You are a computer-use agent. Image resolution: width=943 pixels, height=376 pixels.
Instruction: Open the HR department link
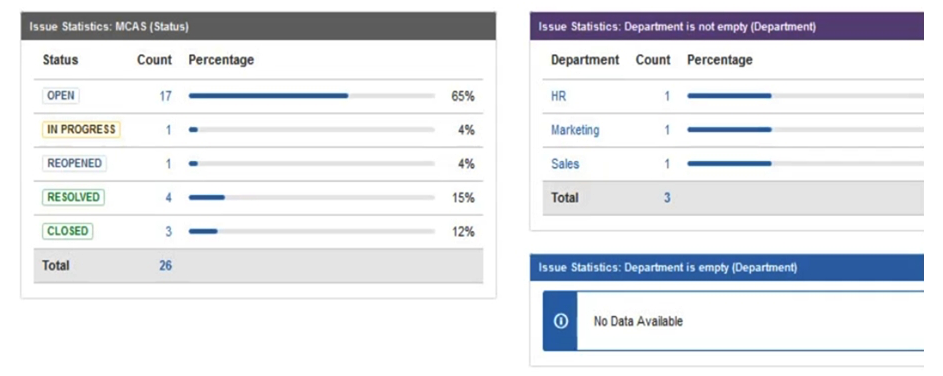tap(558, 96)
